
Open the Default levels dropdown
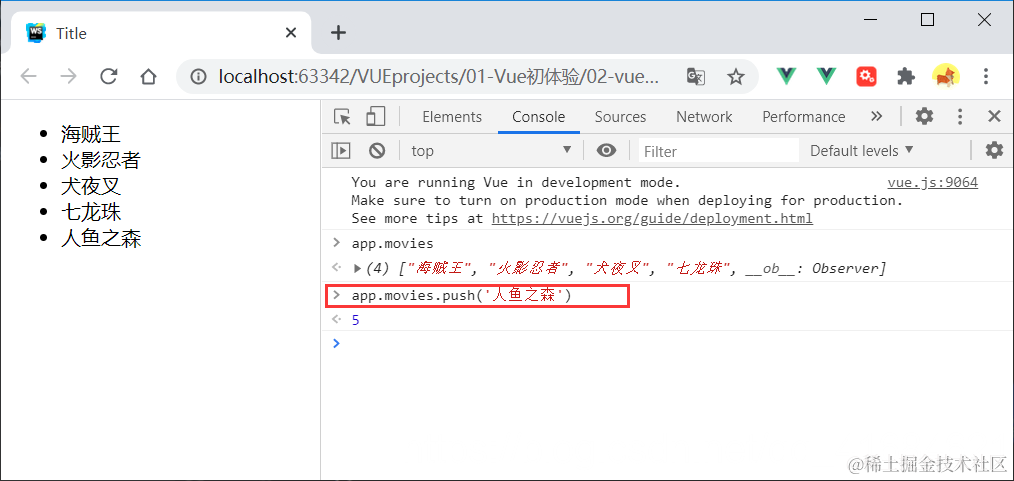(x=862, y=151)
